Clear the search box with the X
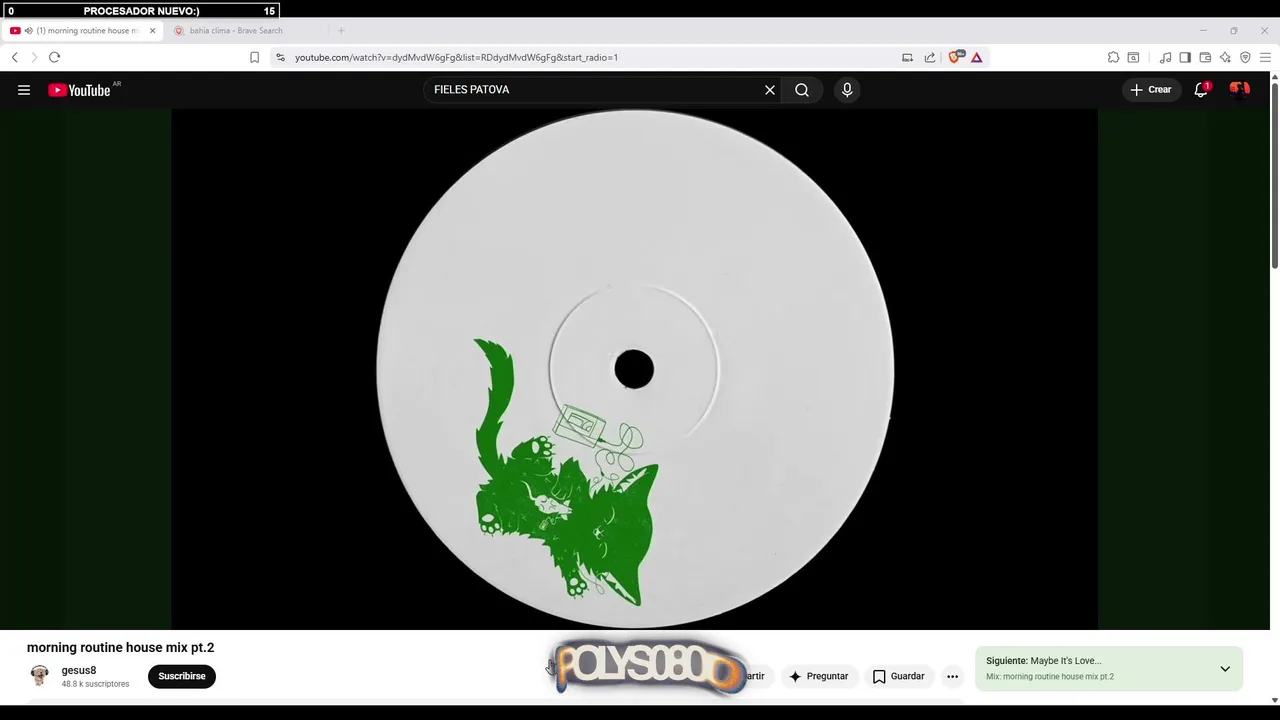 pos(770,90)
